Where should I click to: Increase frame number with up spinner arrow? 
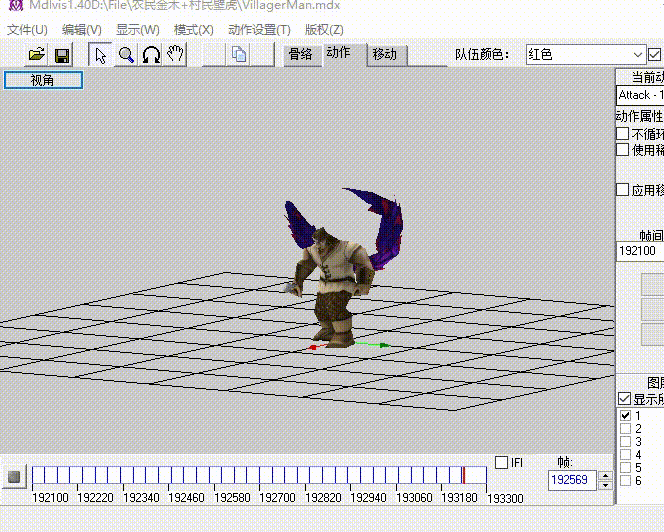coord(605,475)
